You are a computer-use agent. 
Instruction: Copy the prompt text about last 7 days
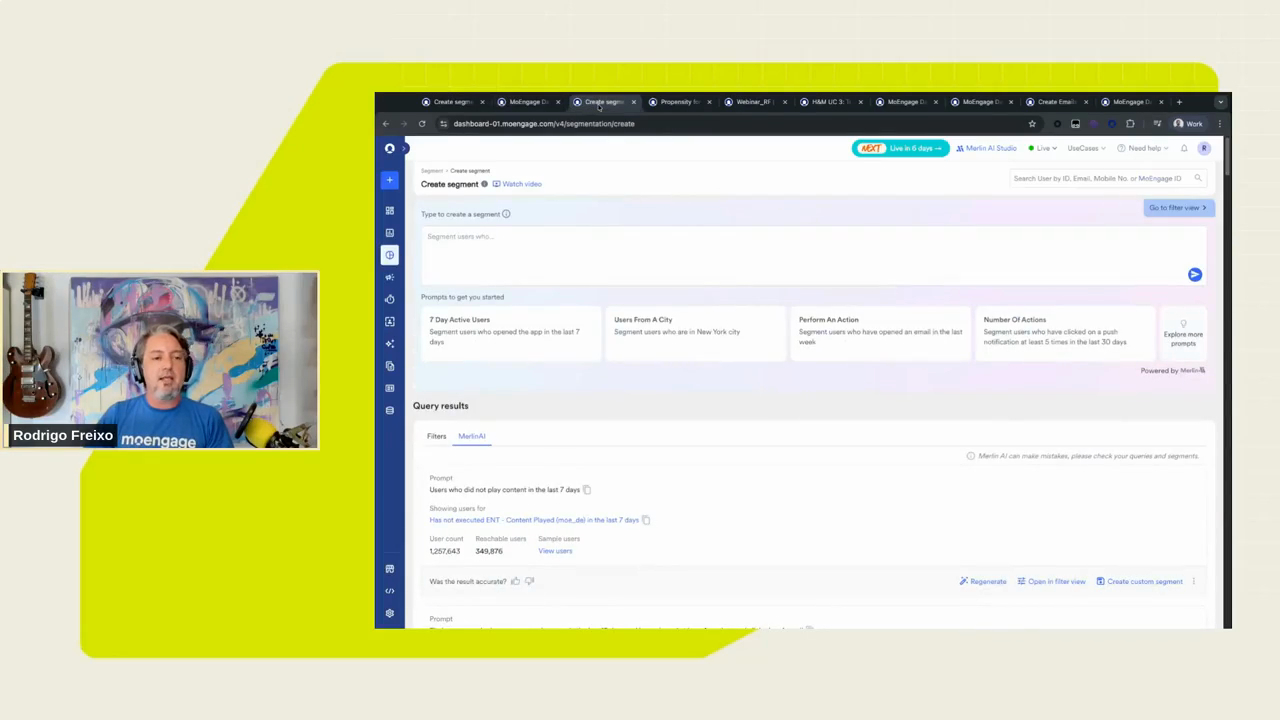click(x=587, y=490)
